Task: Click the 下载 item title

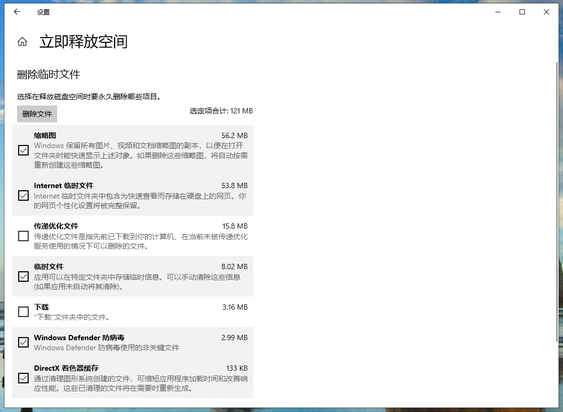Action: point(41,307)
